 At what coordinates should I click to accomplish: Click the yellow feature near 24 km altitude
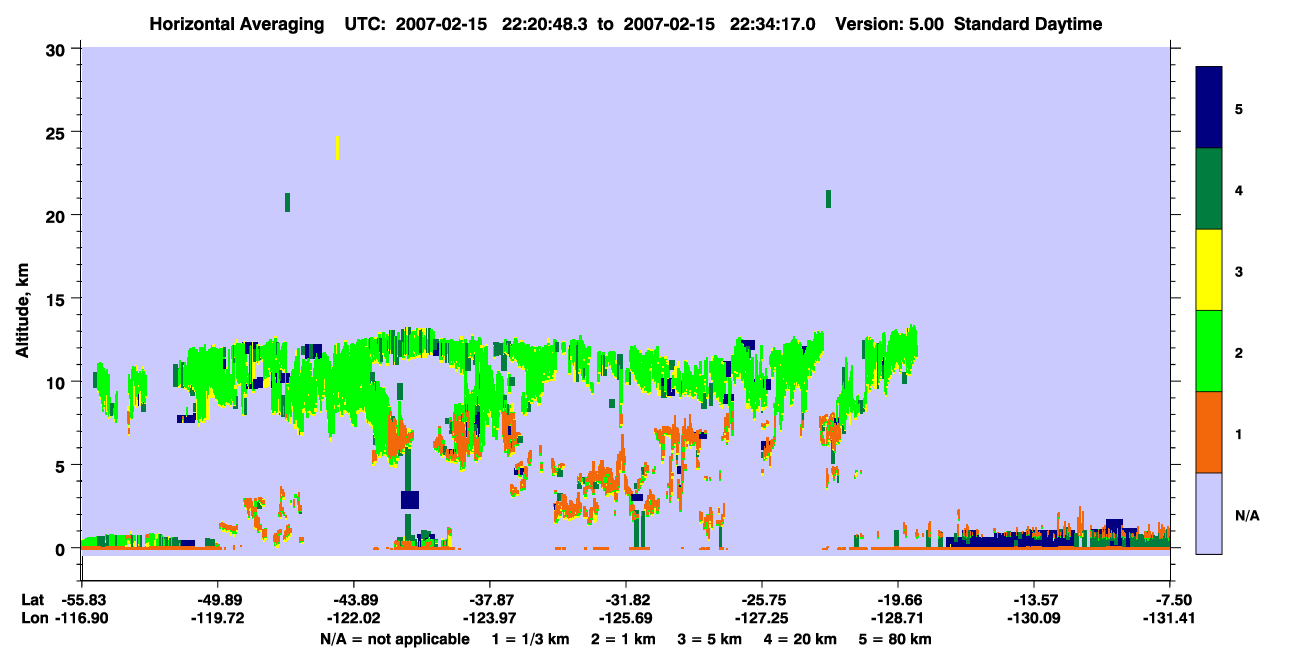(338, 147)
